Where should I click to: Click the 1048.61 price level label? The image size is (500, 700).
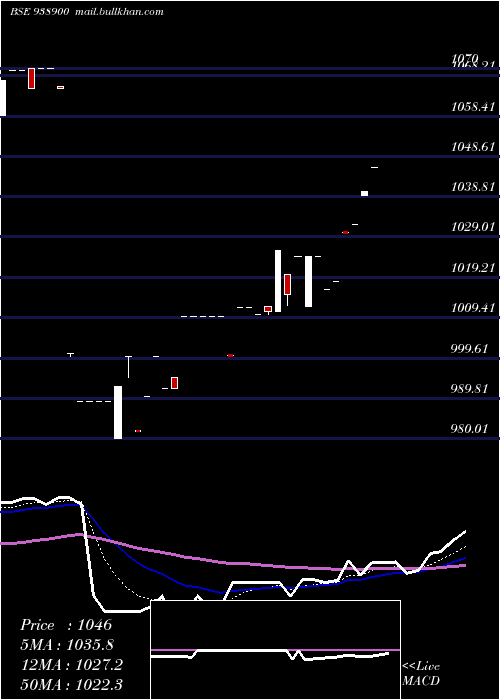473,147
